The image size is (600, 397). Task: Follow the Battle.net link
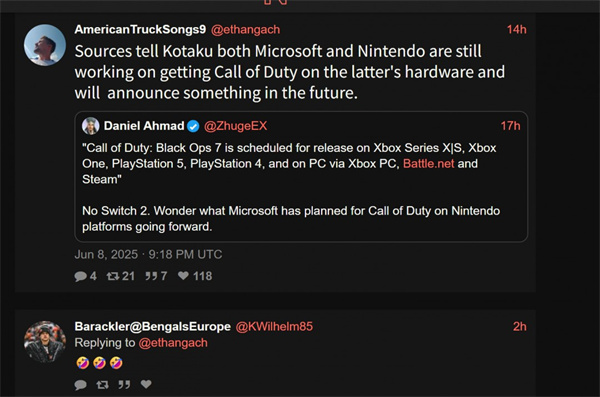(429, 164)
